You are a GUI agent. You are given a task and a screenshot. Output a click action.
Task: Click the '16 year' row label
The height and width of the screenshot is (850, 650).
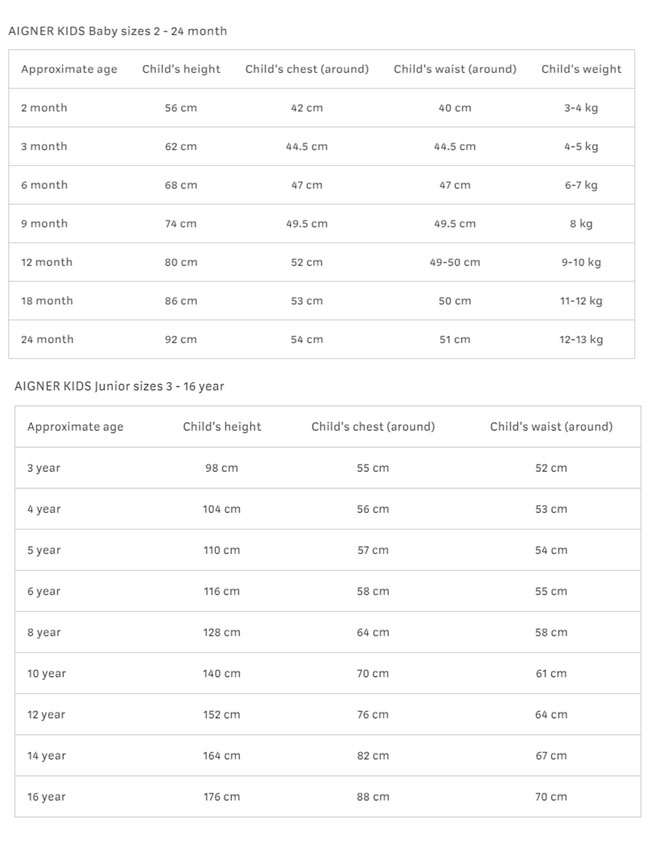pos(47,797)
